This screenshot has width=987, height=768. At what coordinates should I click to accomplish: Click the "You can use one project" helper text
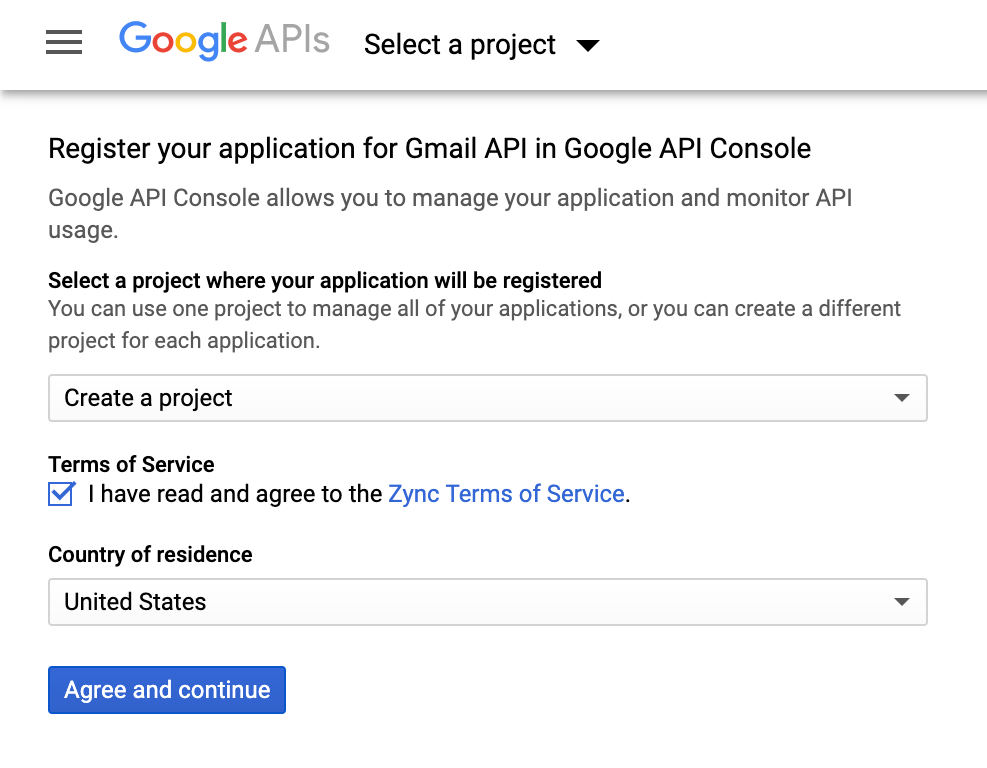tap(474, 309)
